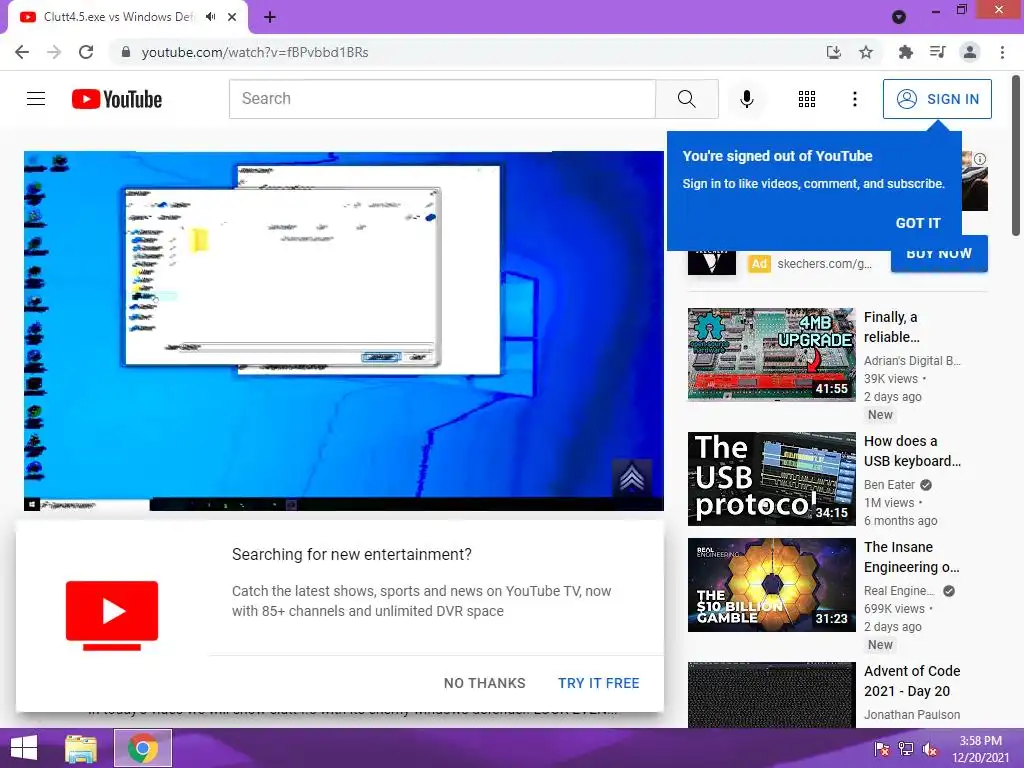The width and height of the screenshot is (1024, 768).
Task: Reload the YouTube page
Action: click(86, 52)
